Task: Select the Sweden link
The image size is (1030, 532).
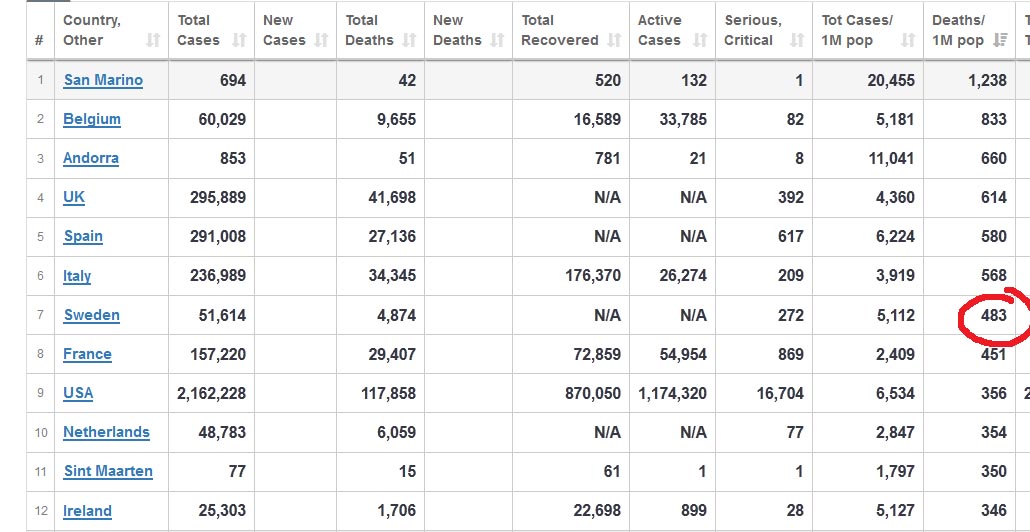Action: point(92,315)
